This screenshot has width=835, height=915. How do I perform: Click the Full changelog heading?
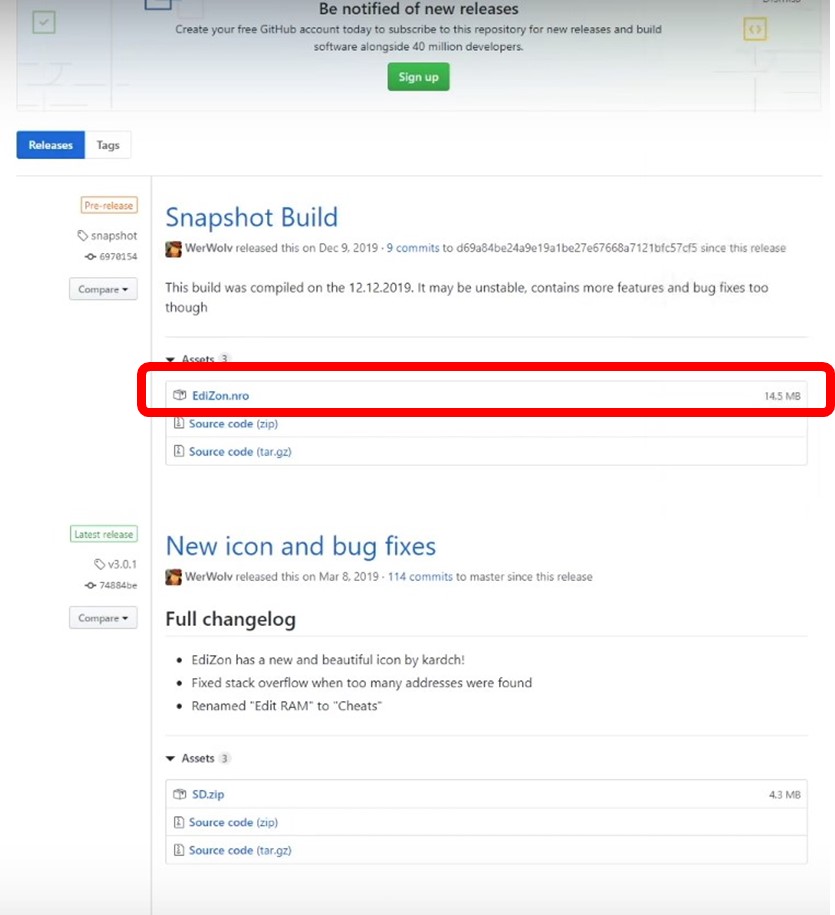[230, 619]
